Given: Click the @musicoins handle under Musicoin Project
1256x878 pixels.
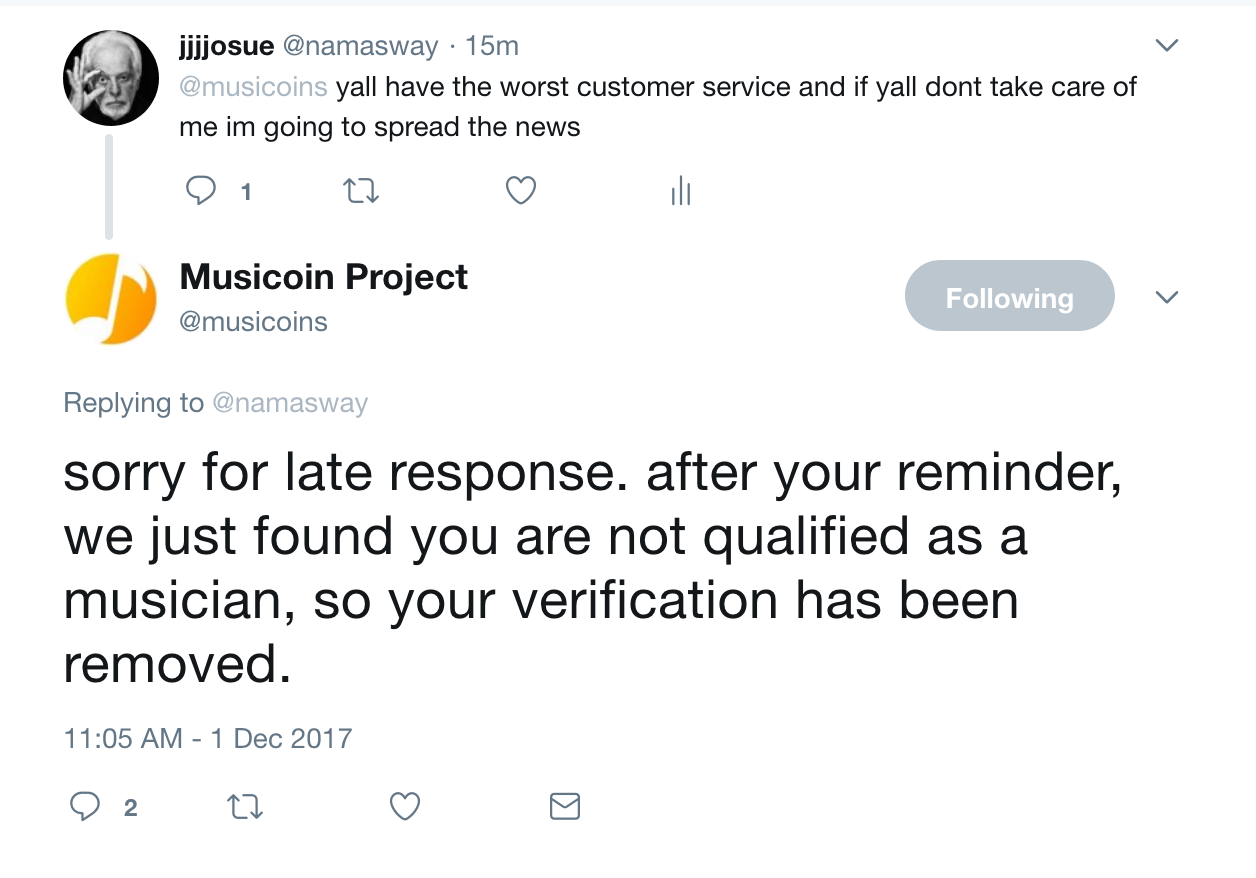Looking at the screenshot, I should 253,322.
